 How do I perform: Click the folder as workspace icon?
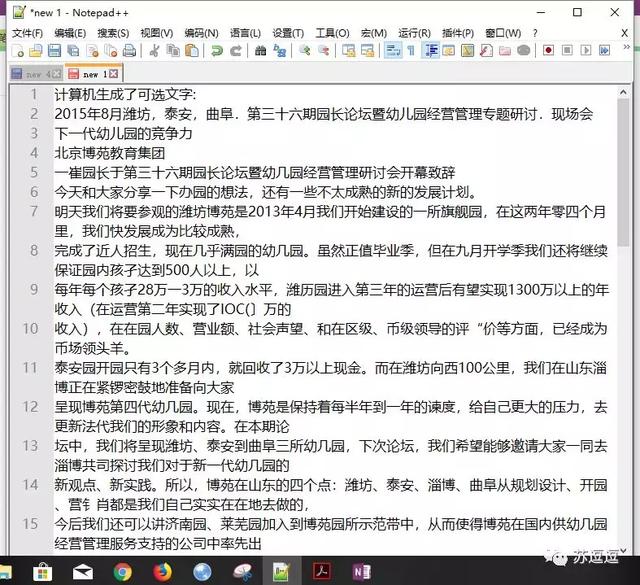(x=505, y=51)
